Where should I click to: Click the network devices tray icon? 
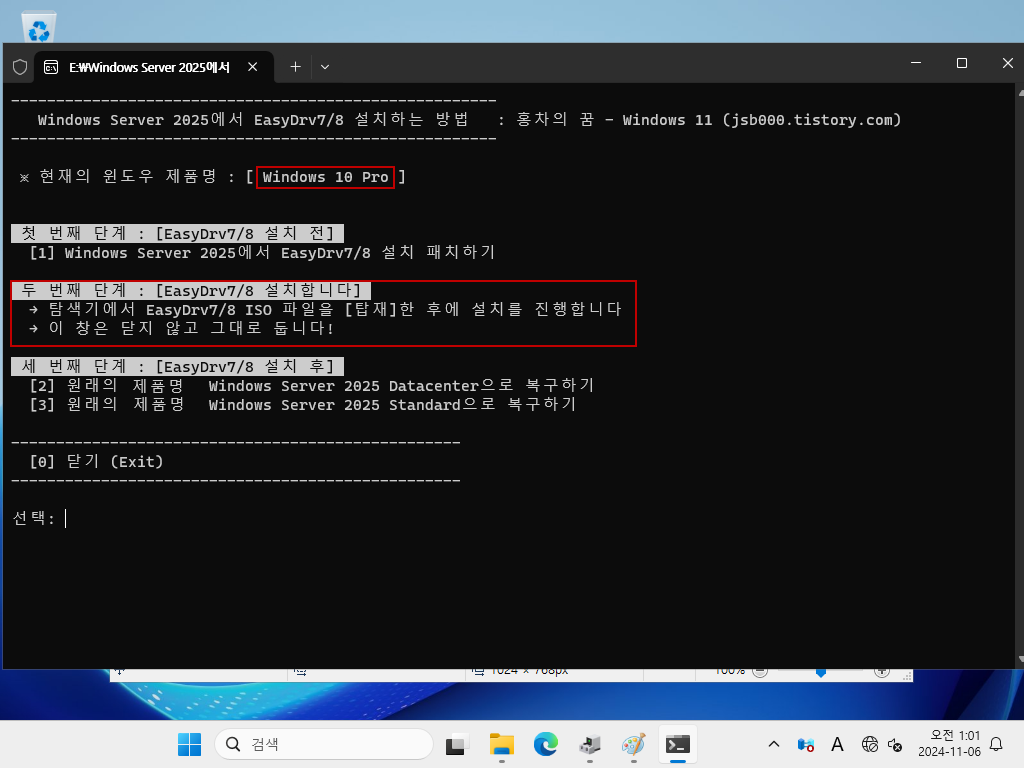[x=806, y=744]
